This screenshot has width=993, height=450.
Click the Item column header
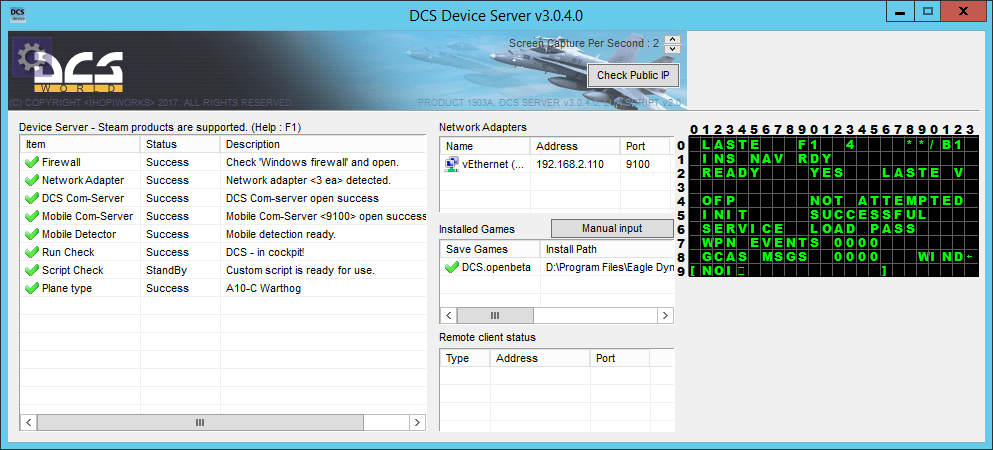80,144
